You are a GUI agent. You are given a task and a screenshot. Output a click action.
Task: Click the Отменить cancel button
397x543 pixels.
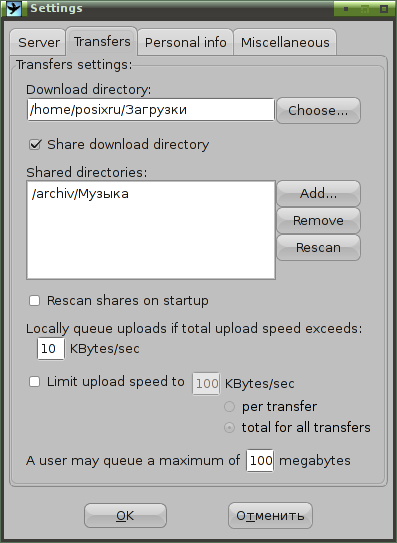coord(270,516)
